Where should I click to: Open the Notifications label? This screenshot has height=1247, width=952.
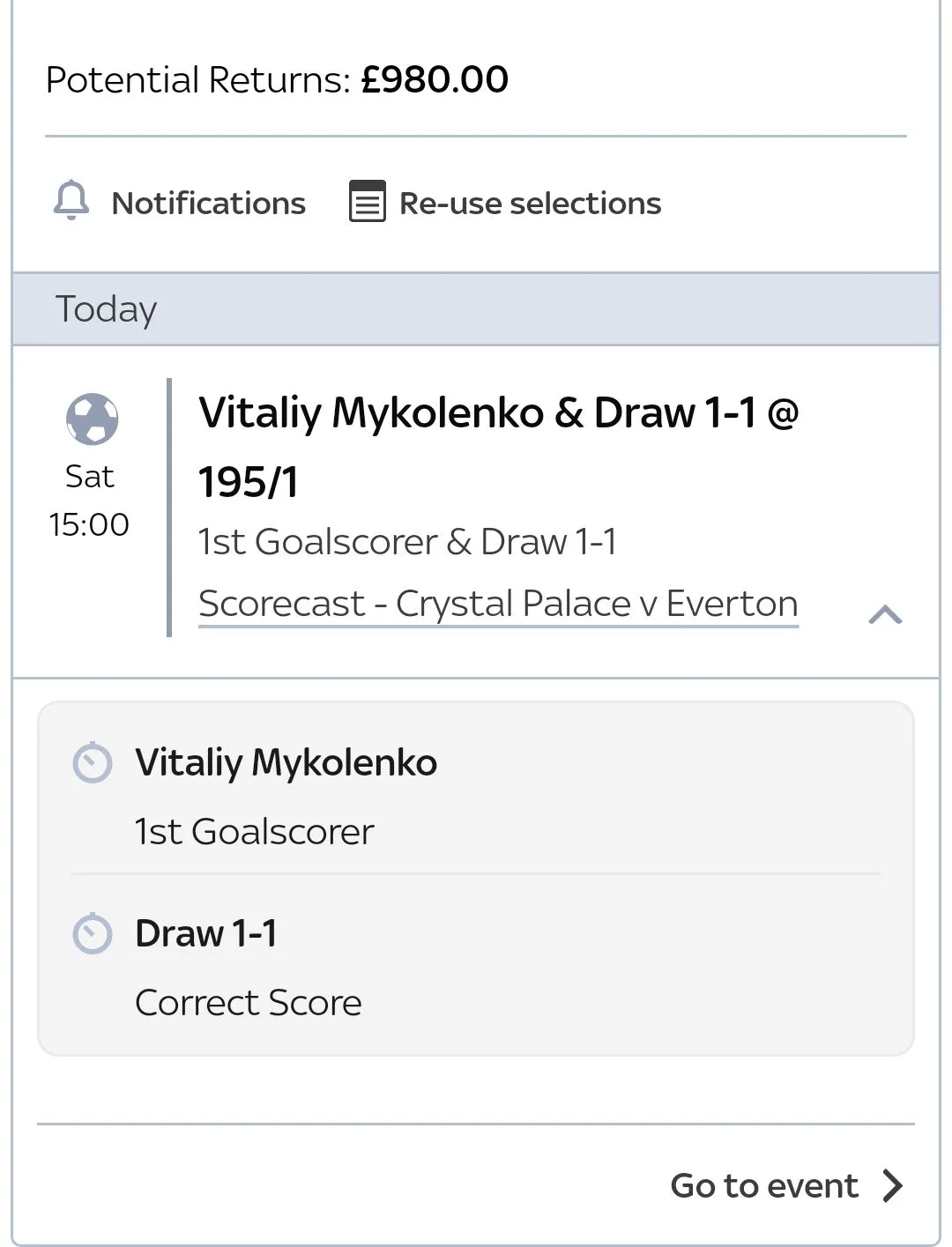208,204
